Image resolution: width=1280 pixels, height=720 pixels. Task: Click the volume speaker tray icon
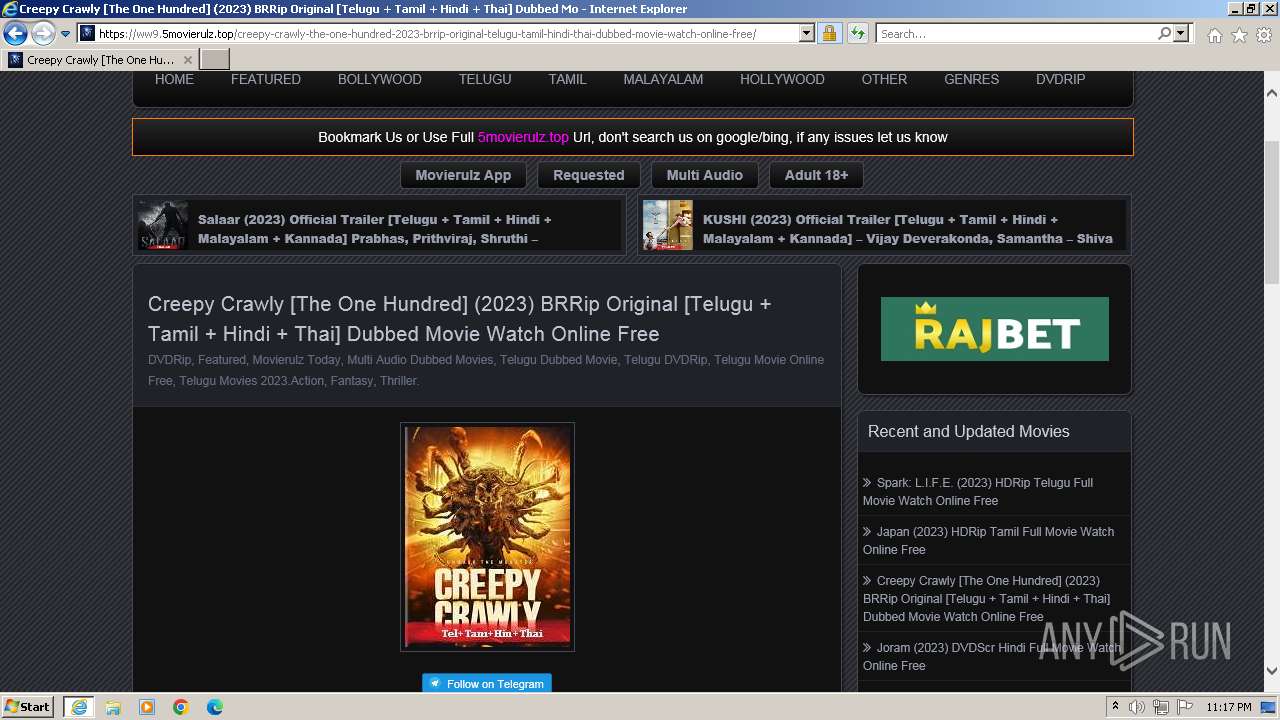pyautogui.click(x=1137, y=707)
